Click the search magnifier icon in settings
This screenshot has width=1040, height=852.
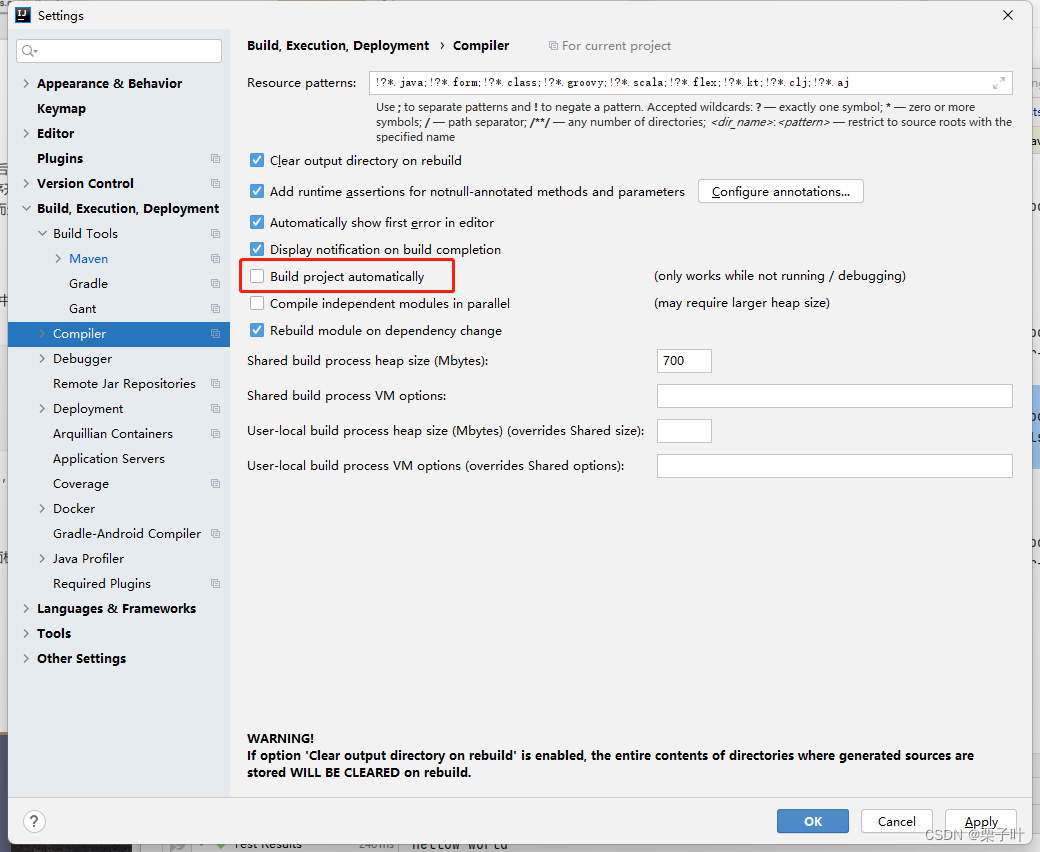pyautogui.click(x=29, y=51)
